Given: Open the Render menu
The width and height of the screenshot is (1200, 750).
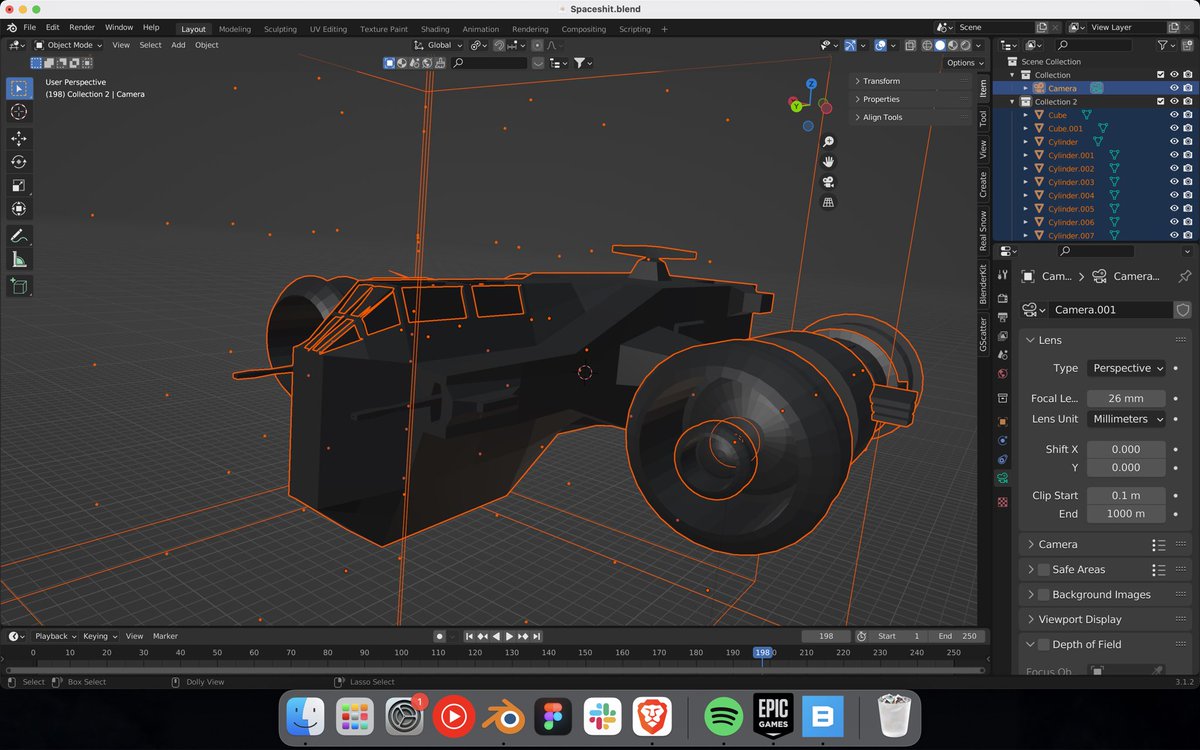Looking at the screenshot, I should (82, 28).
